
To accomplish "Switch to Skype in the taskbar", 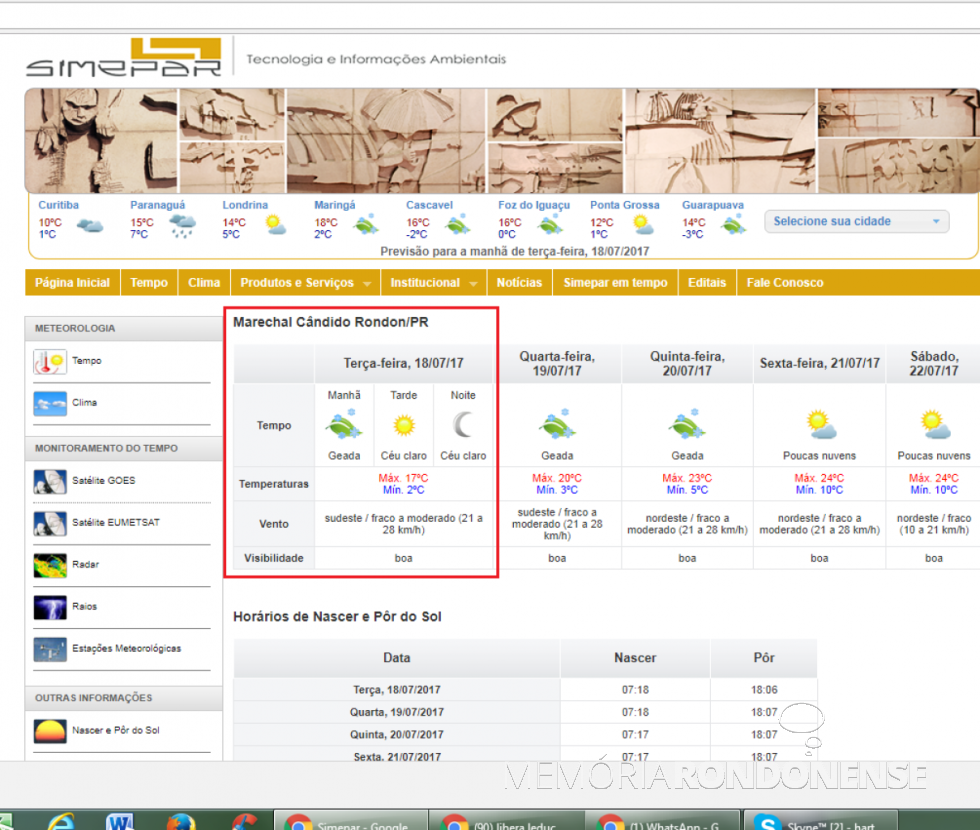I will pos(815,821).
